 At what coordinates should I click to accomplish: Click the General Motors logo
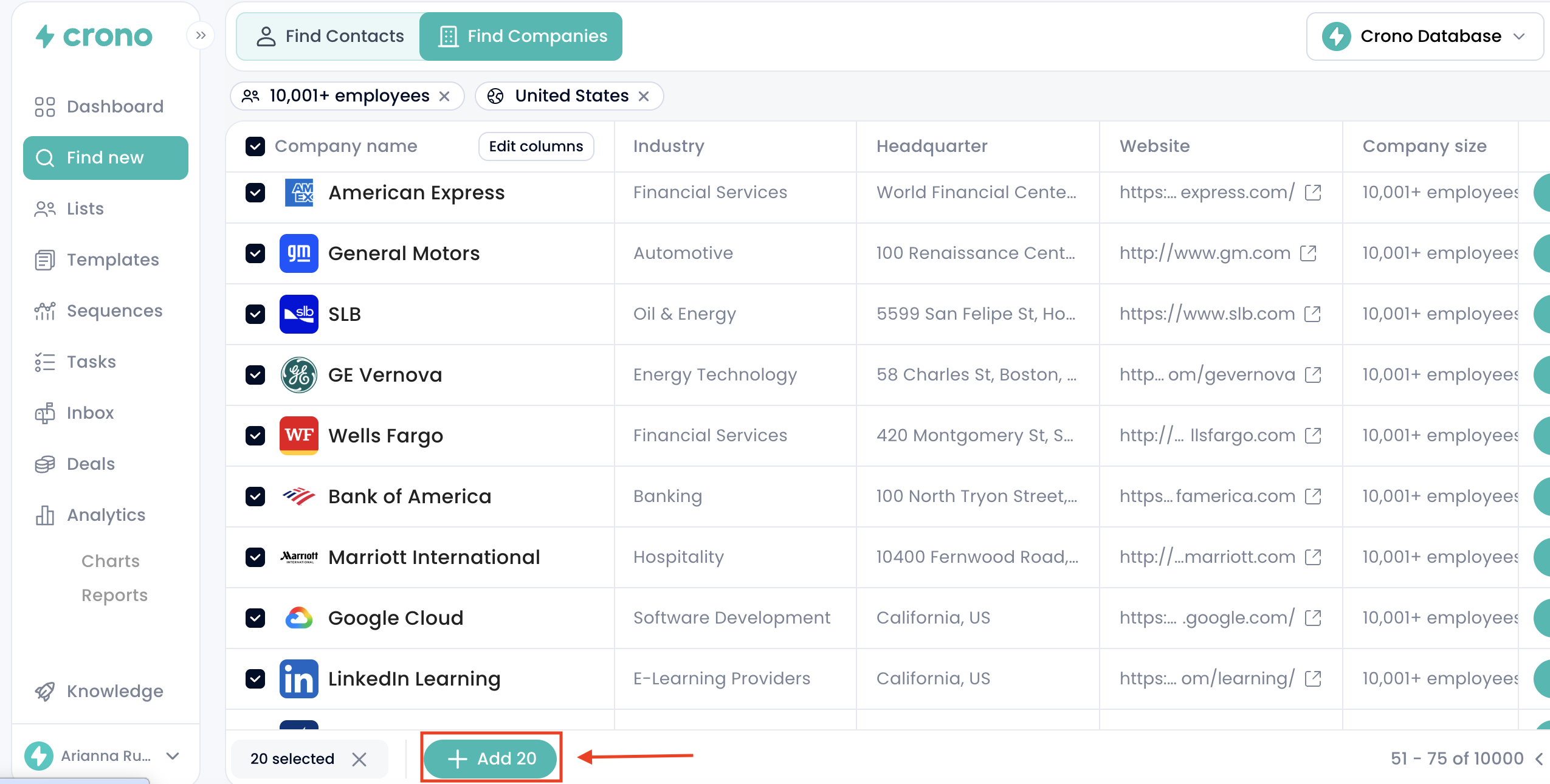[299, 253]
